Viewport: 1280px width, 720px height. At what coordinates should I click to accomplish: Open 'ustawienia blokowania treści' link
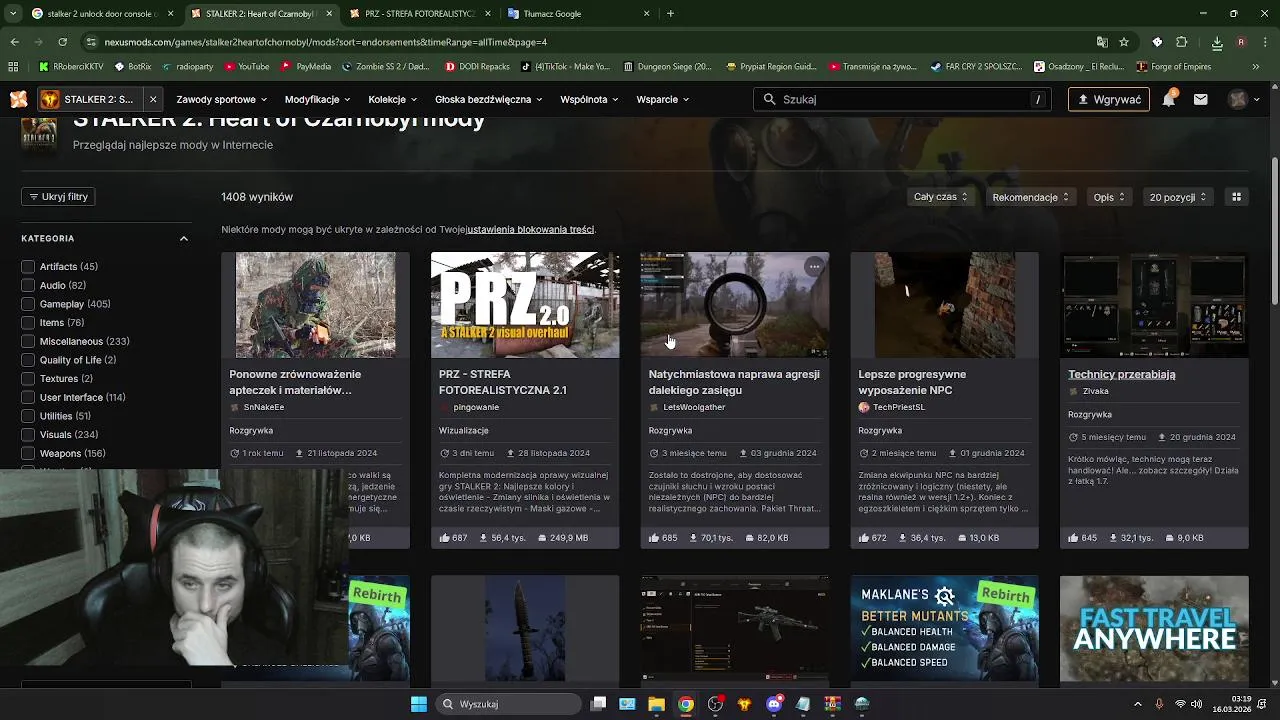530,229
